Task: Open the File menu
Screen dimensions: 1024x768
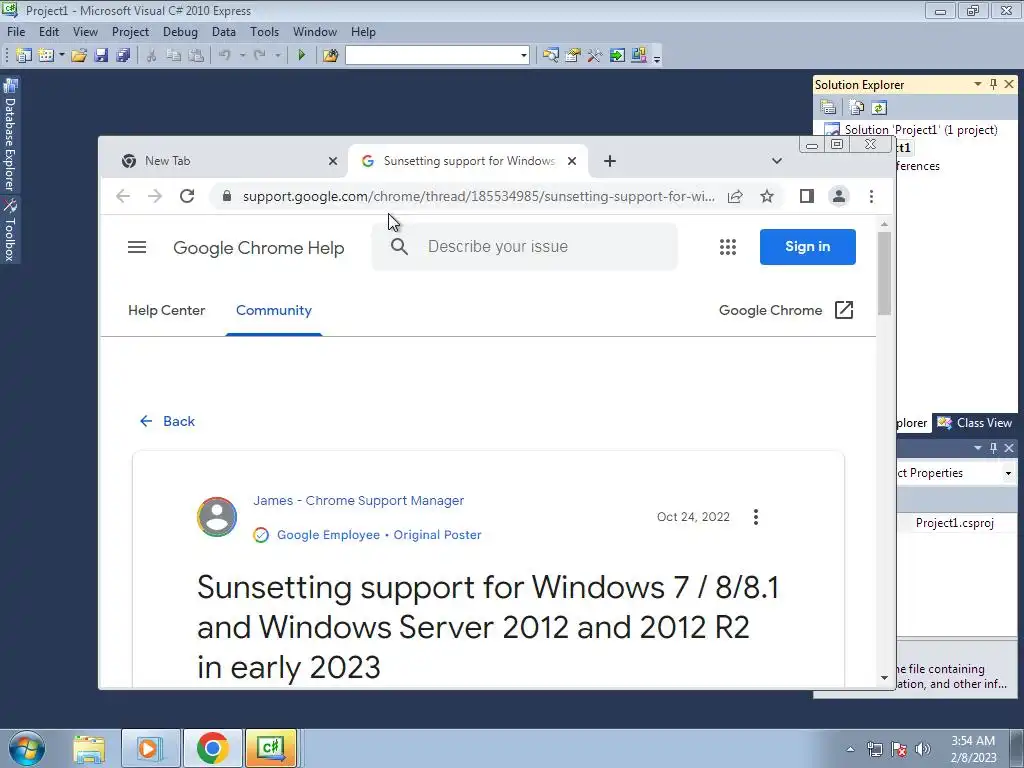Action: 16,32
